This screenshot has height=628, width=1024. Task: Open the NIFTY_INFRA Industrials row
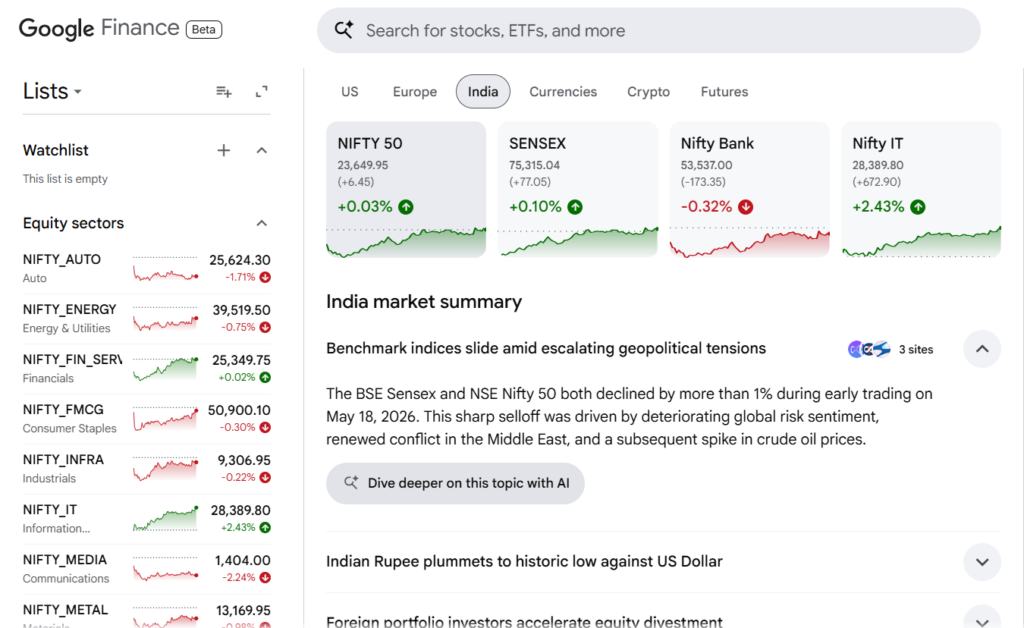click(146, 469)
